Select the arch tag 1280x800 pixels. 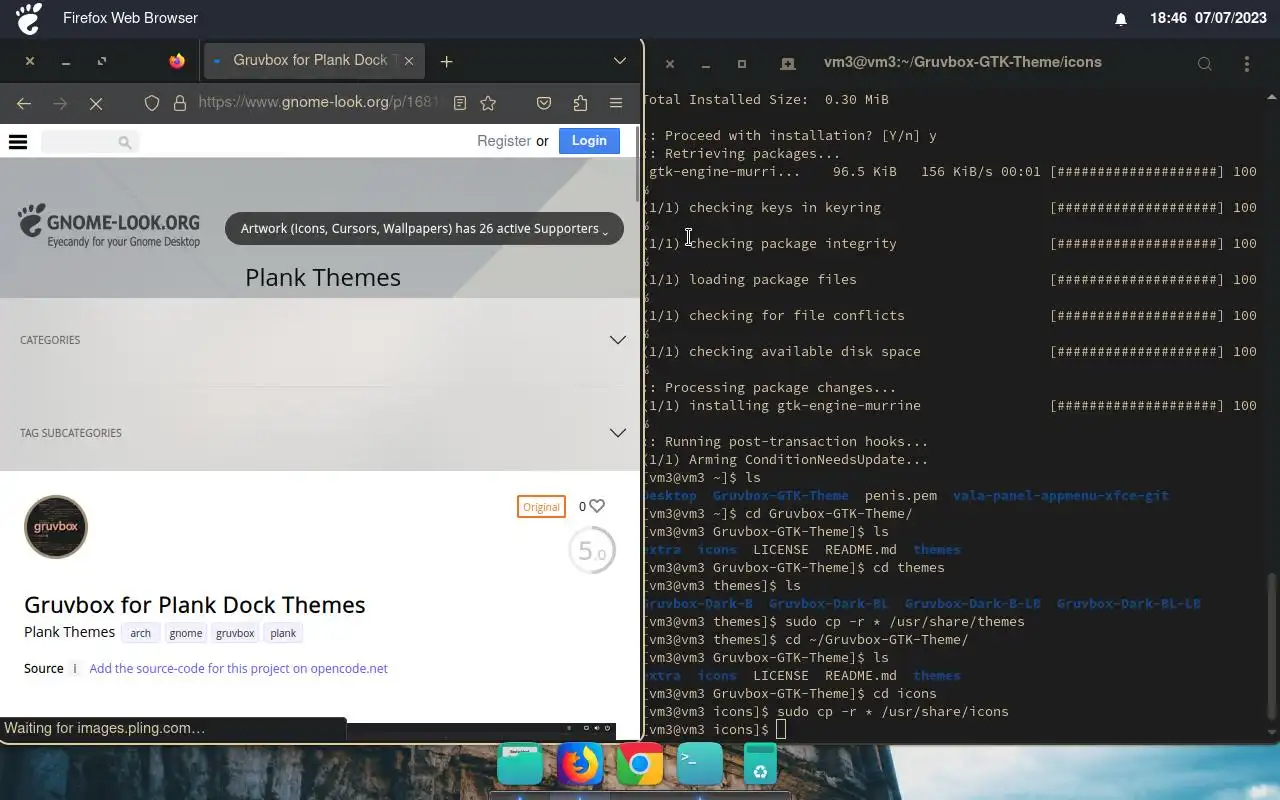(x=141, y=633)
